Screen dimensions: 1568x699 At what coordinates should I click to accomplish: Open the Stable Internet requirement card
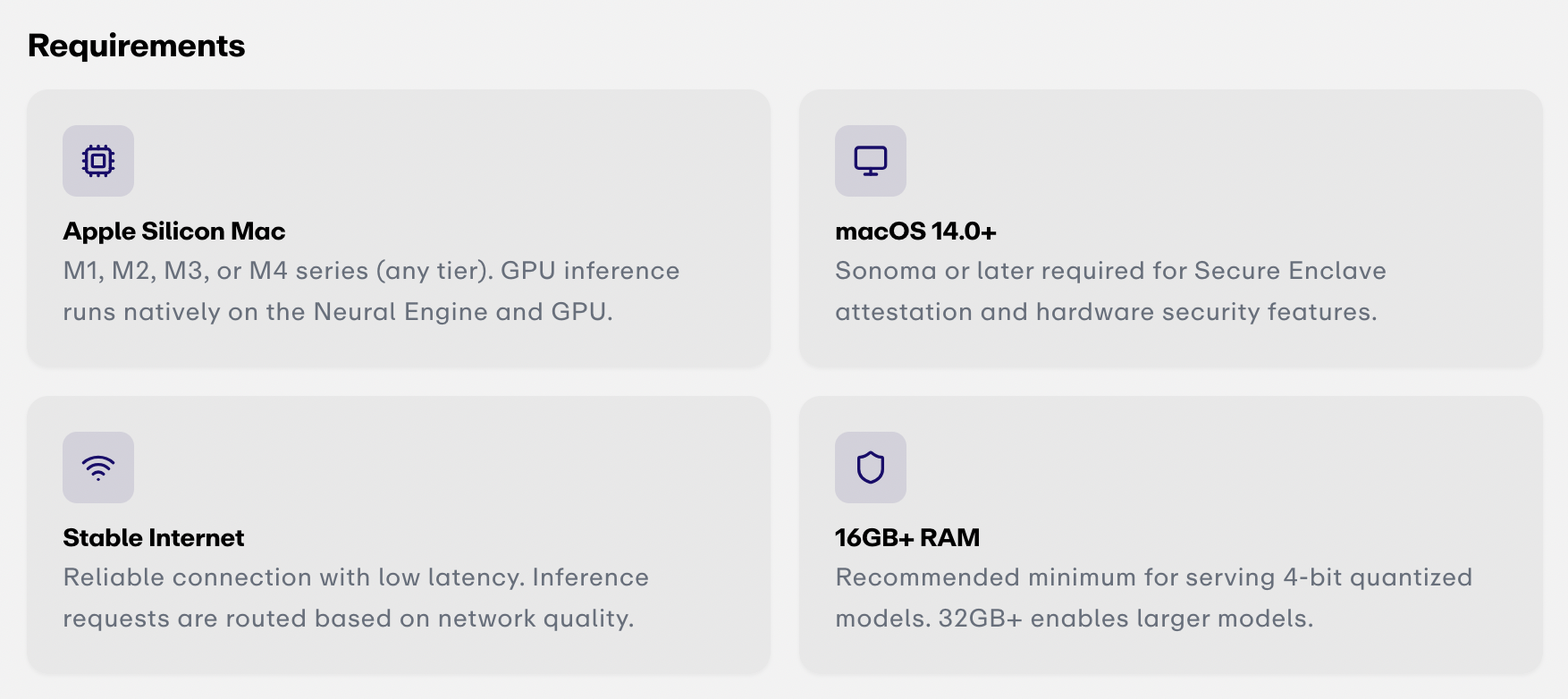pyautogui.click(x=399, y=535)
